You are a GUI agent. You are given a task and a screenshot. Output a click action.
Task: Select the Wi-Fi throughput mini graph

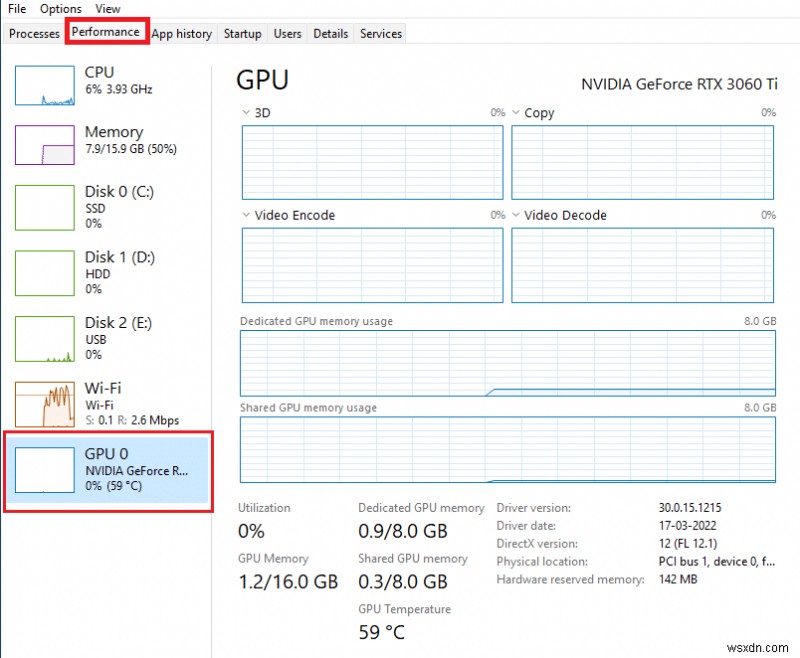pyautogui.click(x=45, y=404)
